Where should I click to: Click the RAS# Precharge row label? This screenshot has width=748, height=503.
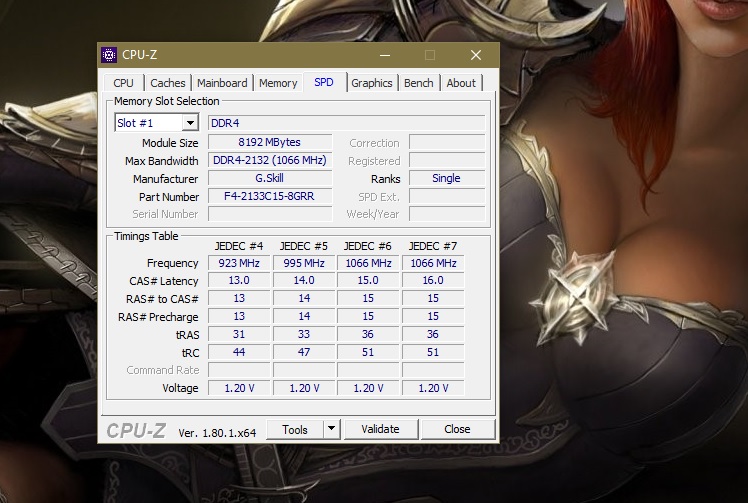click(x=158, y=317)
